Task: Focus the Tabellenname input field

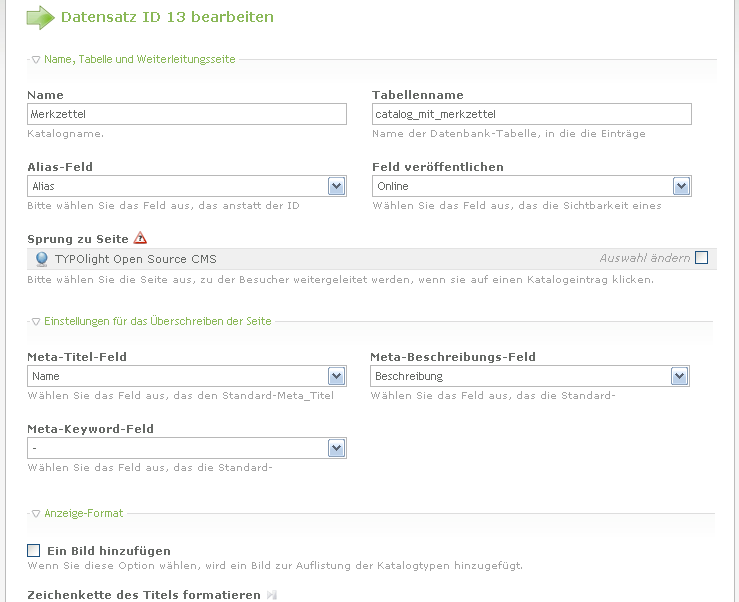Action: (531, 114)
